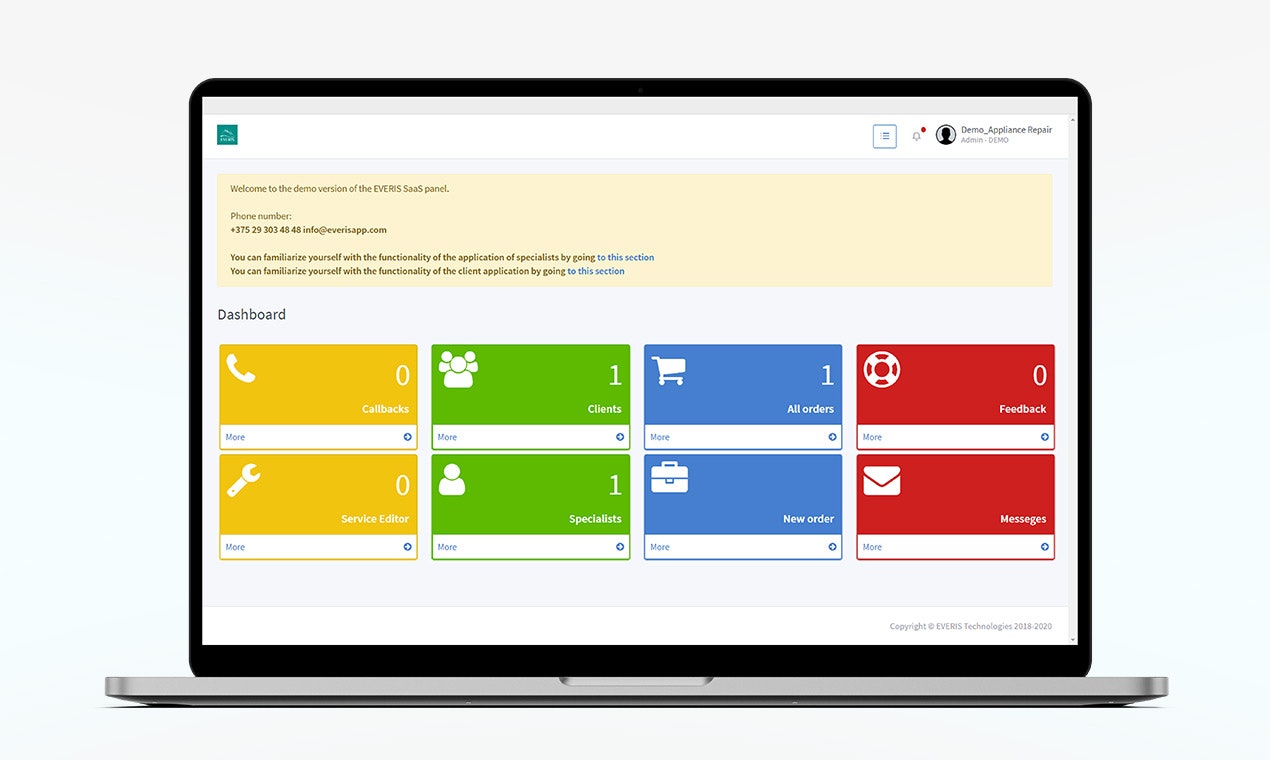Click the arrow icon in Messeges footer
Image resolution: width=1270 pixels, height=760 pixels.
coord(1045,547)
